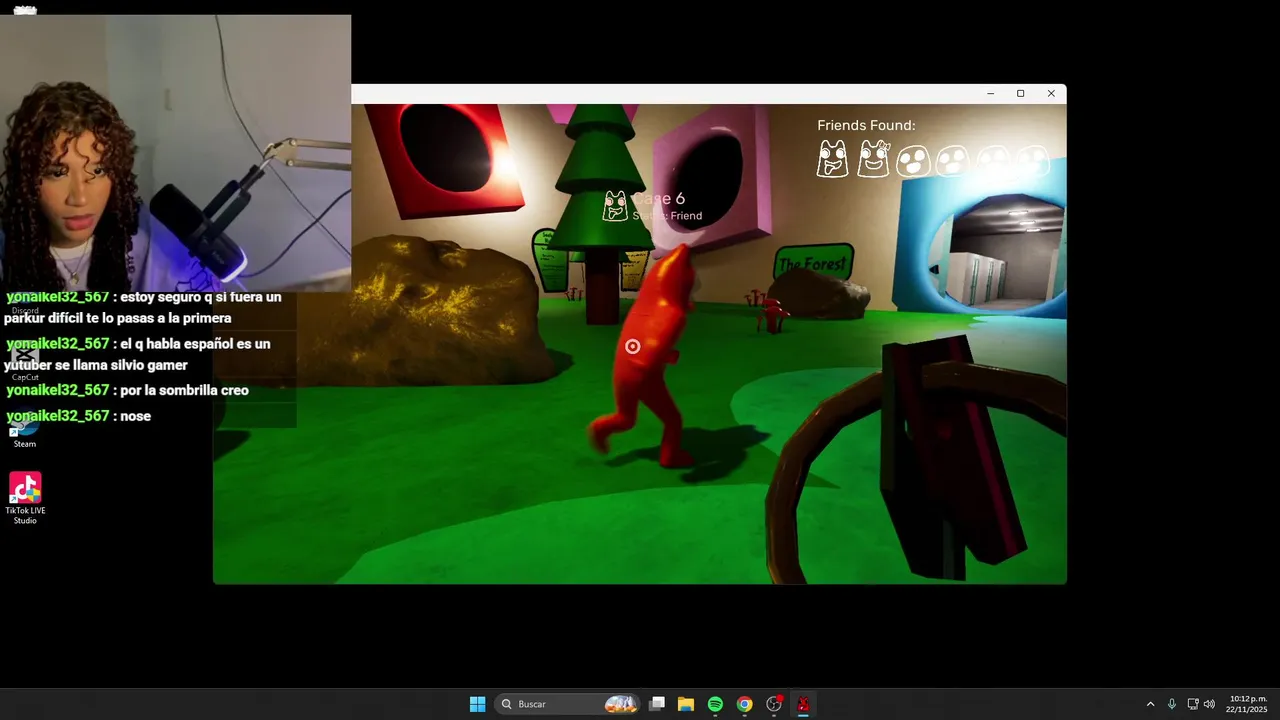Maximize the game window

point(1020,93)
